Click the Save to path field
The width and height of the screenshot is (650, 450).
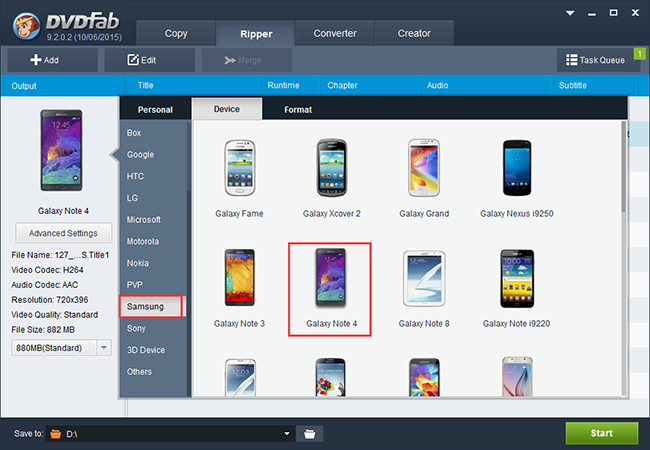170,433
